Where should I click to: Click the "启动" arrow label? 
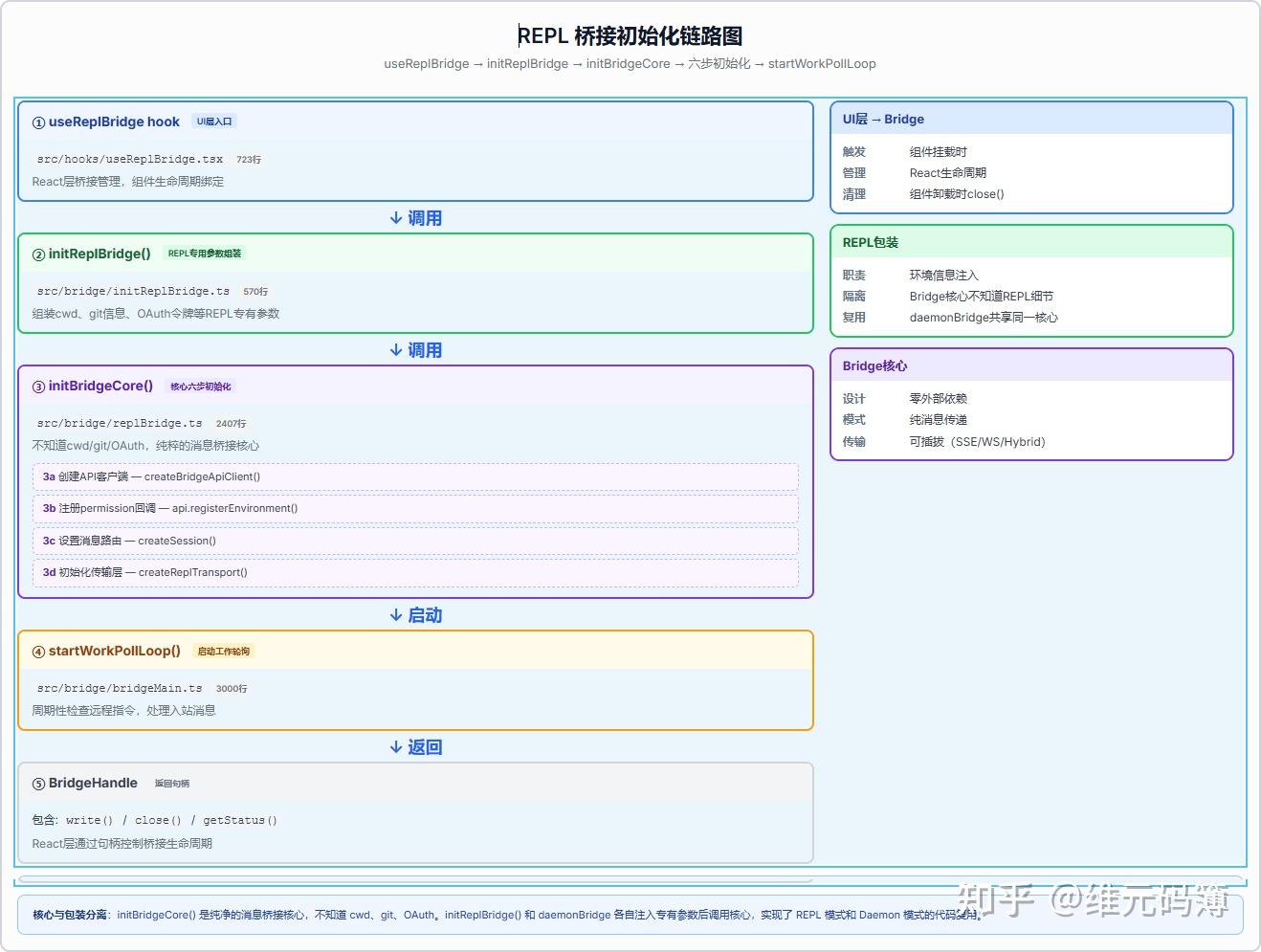click(x=416, y=615)
